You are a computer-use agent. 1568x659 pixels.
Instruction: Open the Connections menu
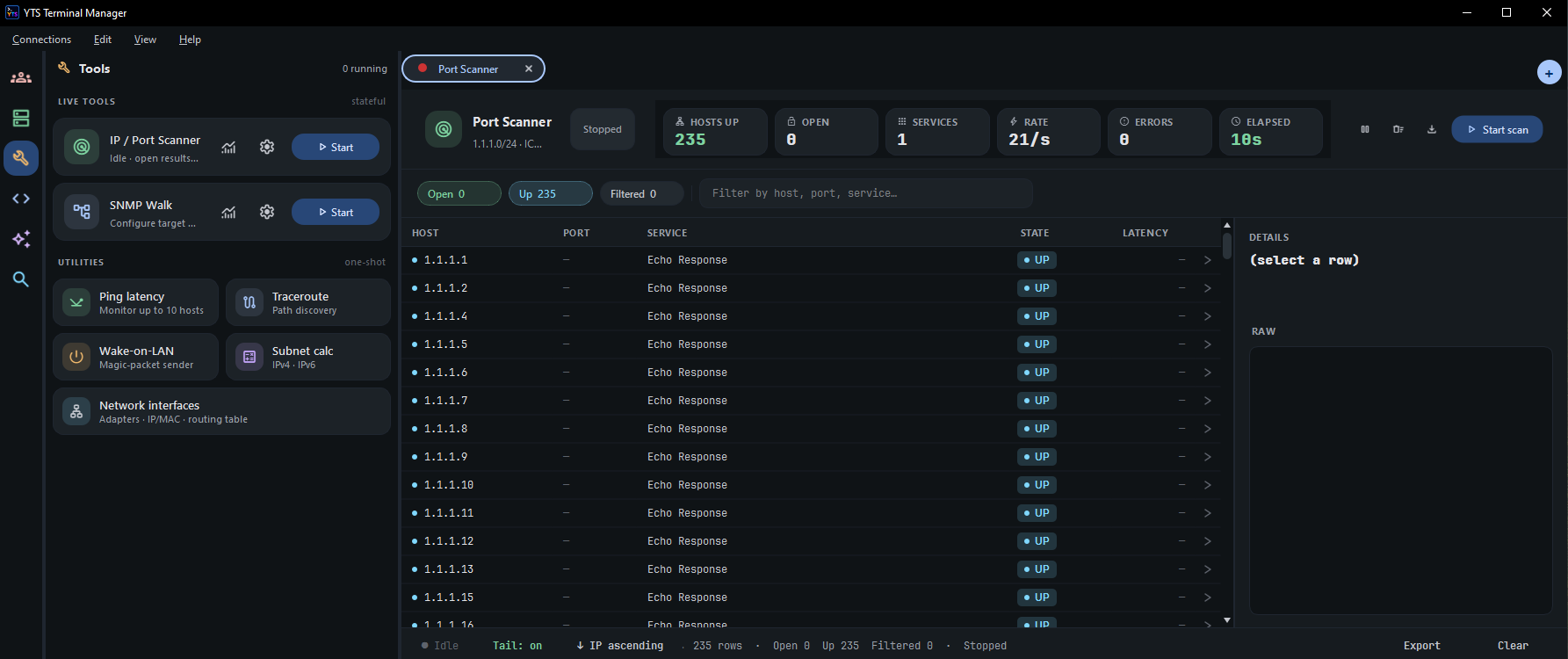[x=41, y=40]
